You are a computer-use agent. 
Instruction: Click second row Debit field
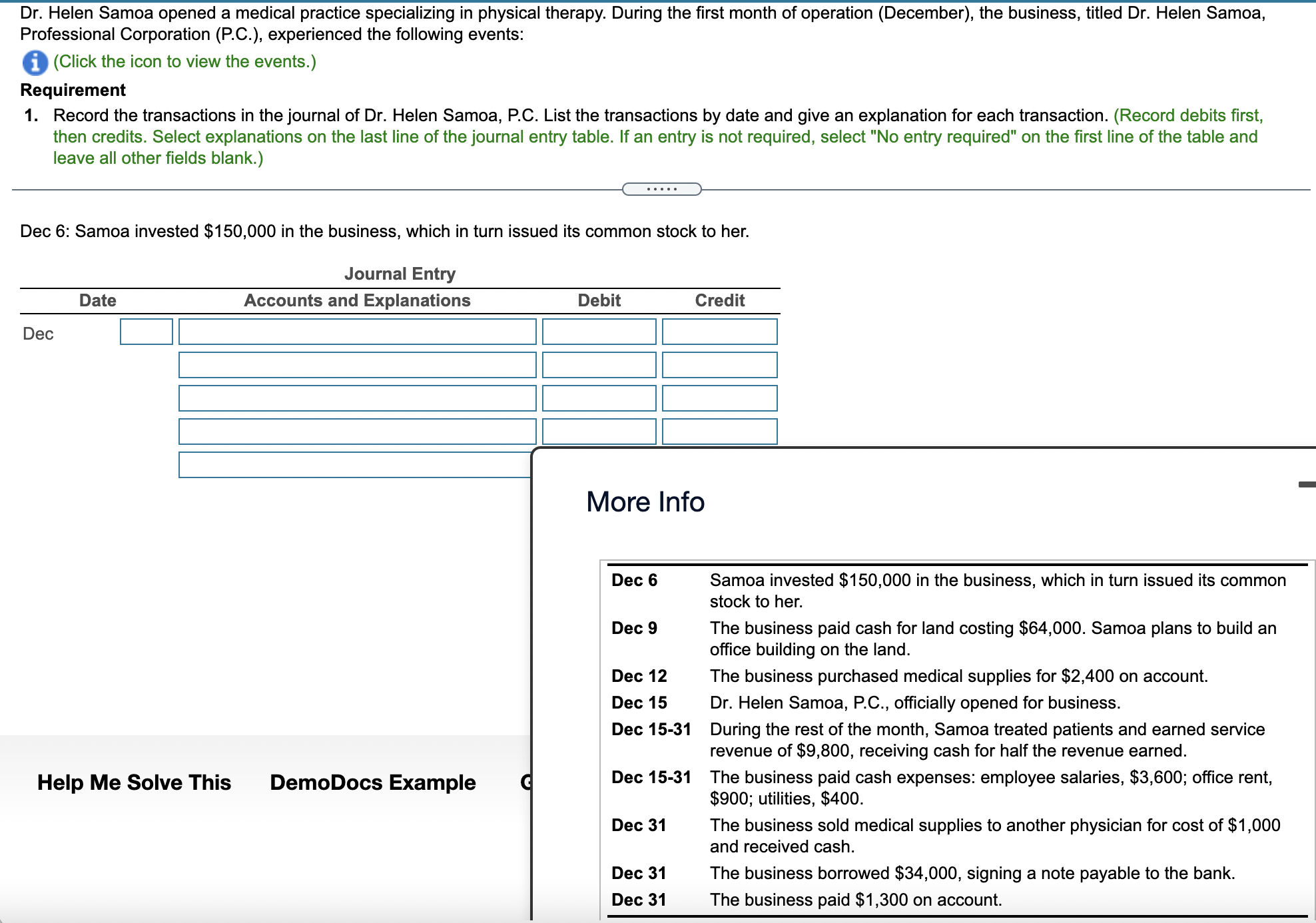[599, 365]
